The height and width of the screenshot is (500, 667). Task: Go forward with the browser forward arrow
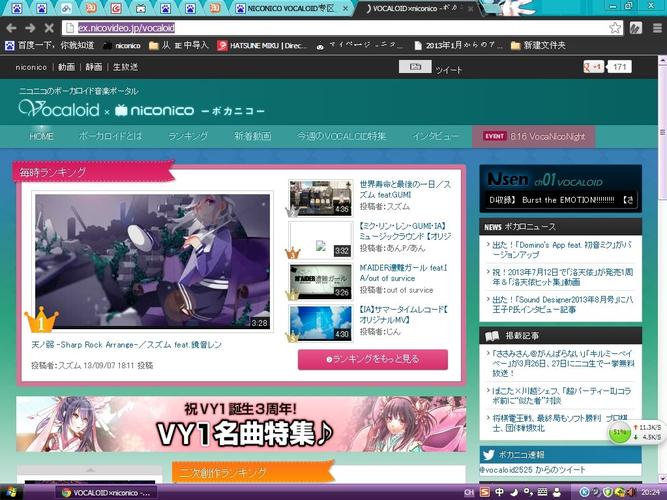(x=30, y=28)
